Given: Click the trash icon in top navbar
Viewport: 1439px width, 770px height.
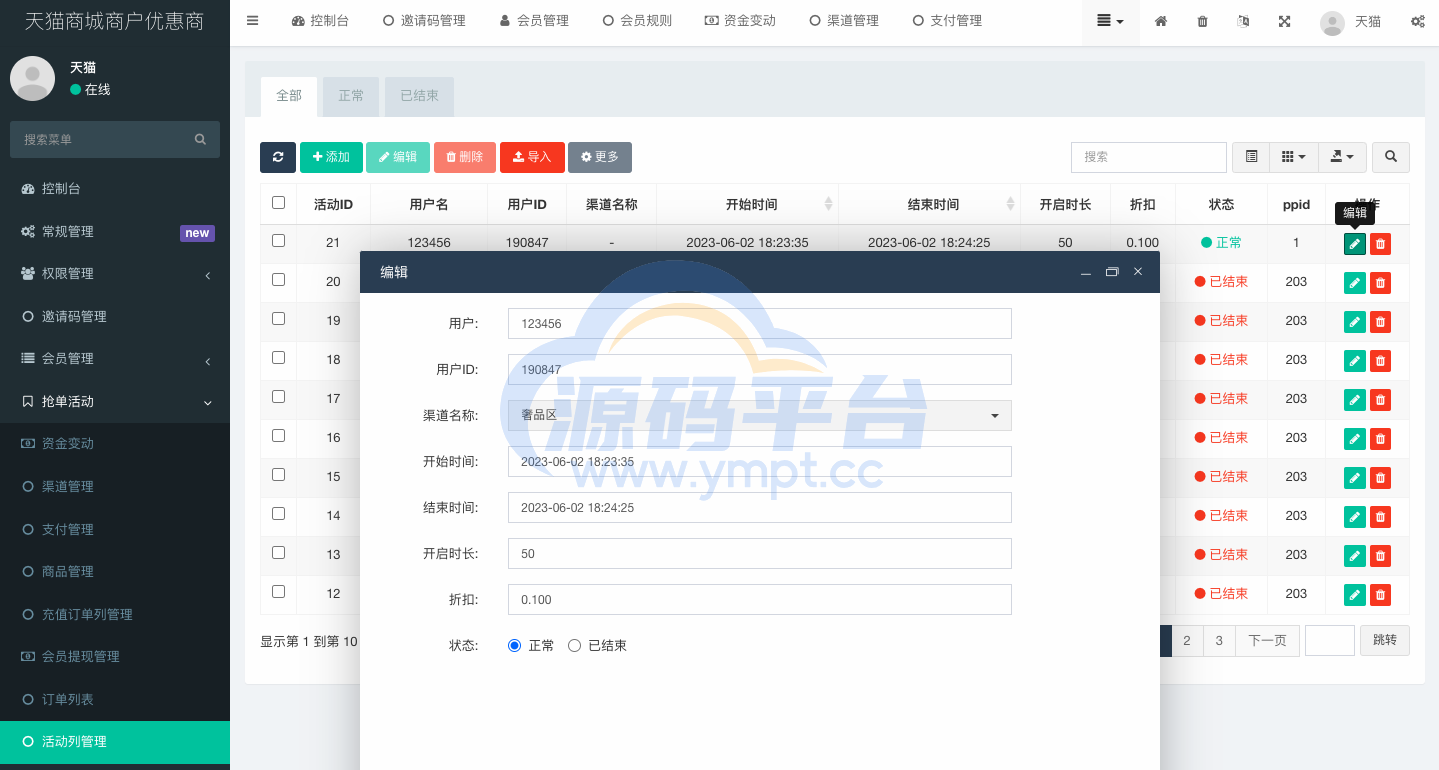Looking at the screenshot, I should pos(1202,21).
